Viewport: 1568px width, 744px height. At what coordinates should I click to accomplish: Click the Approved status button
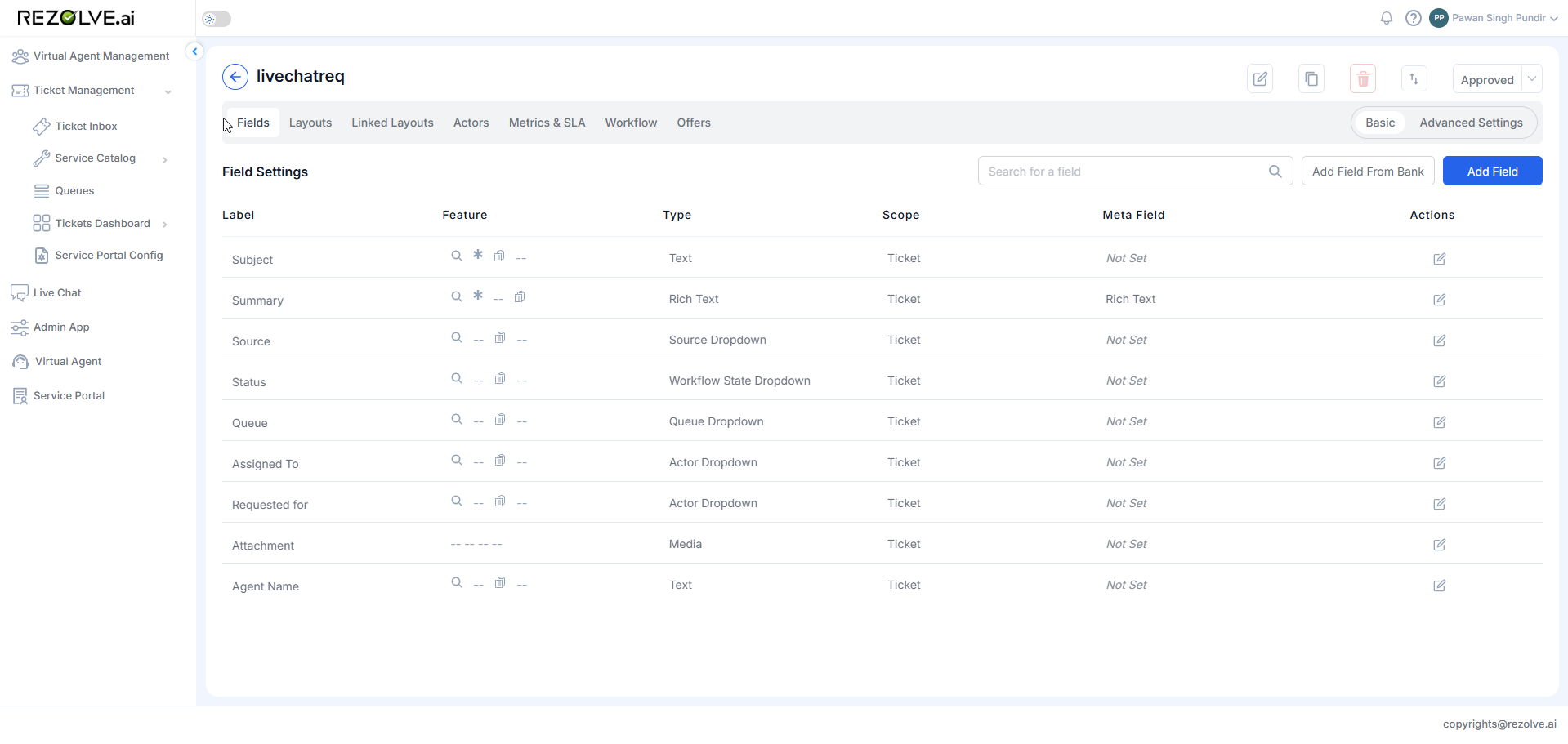[x=1487, y=79]
